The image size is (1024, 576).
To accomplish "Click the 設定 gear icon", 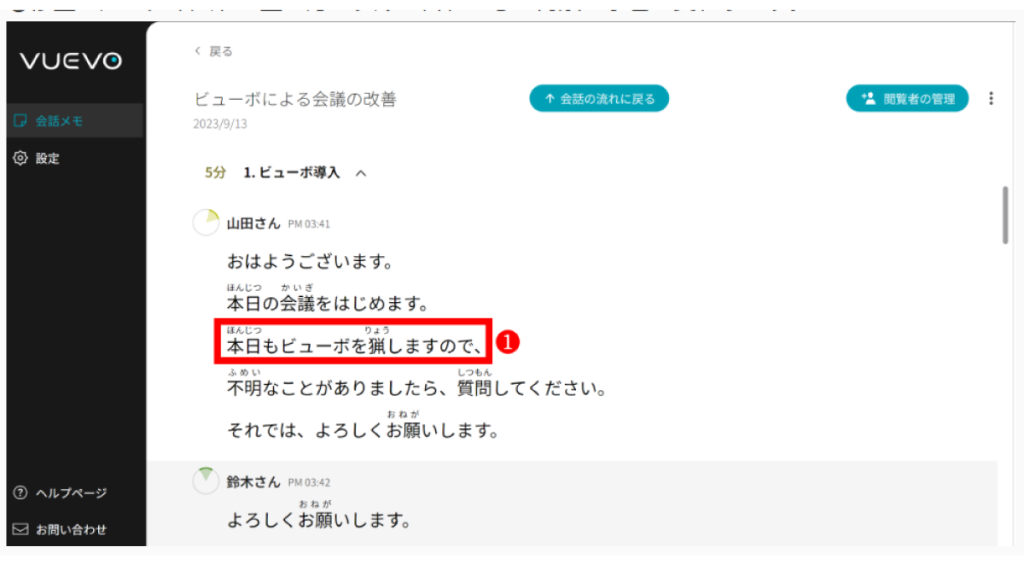I will [x=20, y=158].
